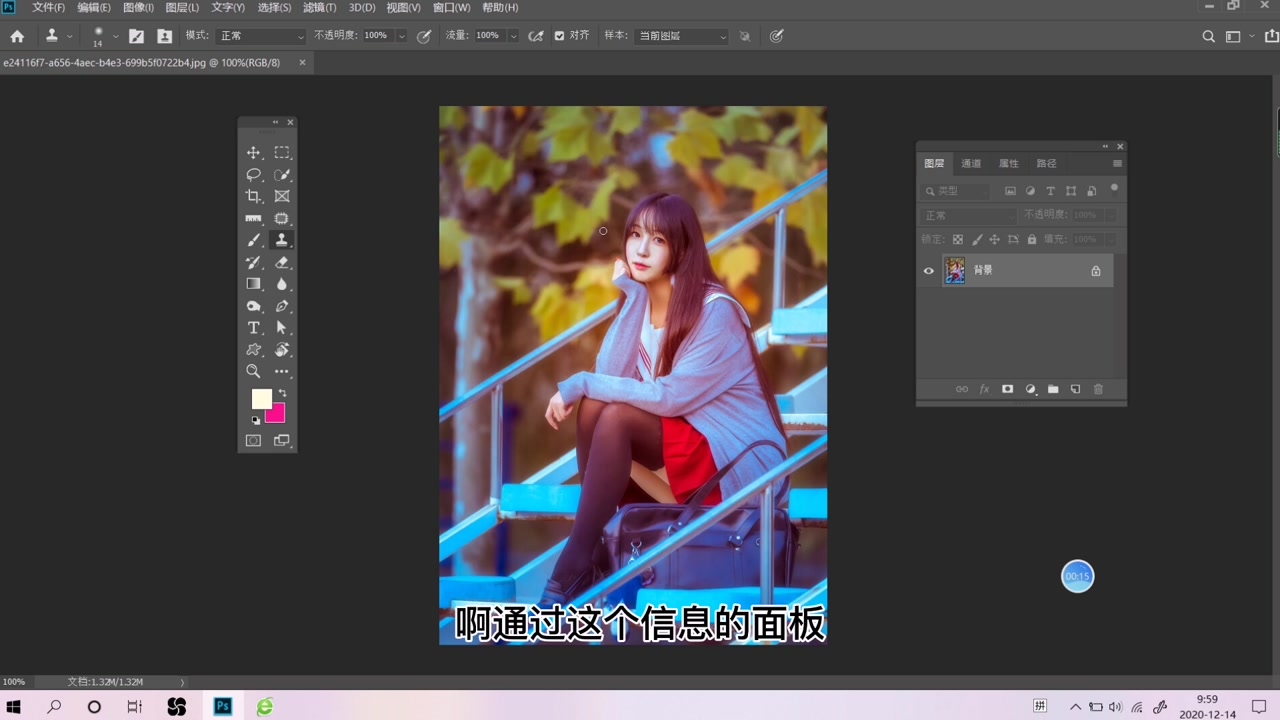Image resolution: width=1280 pixels, height=720 pixels.
Task: Select the Ruler tool
Action: pos(253,218)
